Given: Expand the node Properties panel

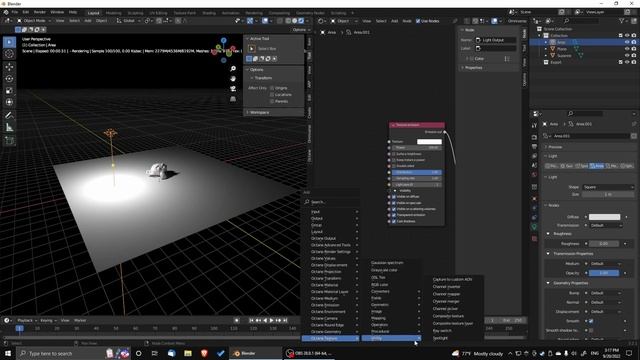Looking at the screenshot, I should coord(473,68).
